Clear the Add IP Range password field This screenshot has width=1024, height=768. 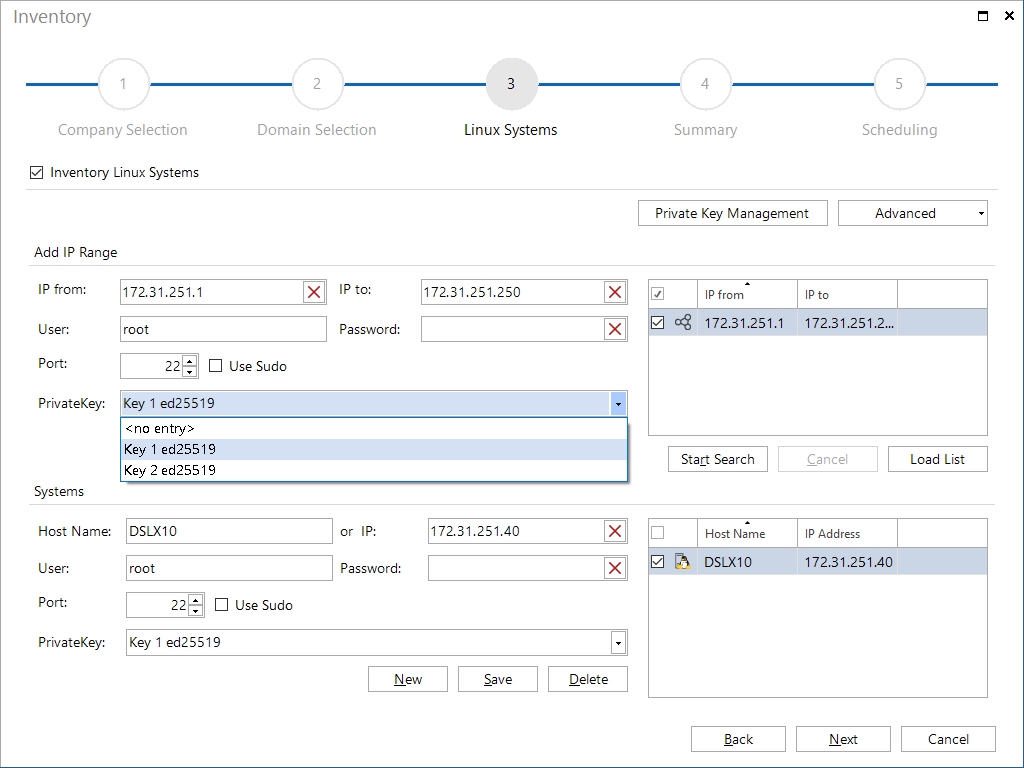(x=616, y=329)
